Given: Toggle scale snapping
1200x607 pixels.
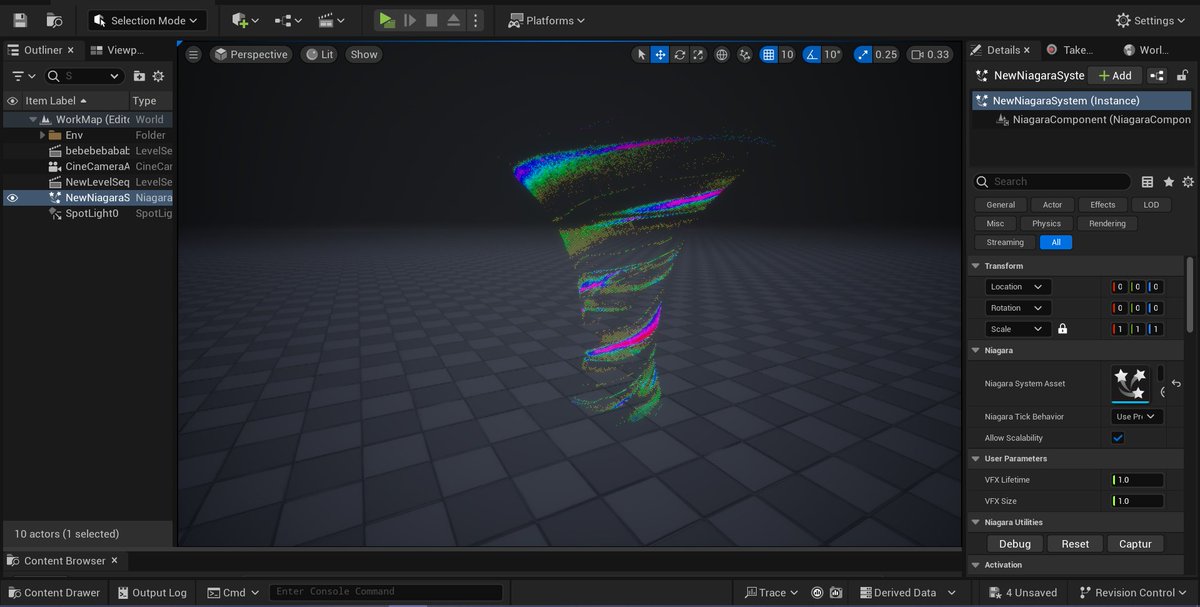Looking at the screenshot, I should [863, 54].
